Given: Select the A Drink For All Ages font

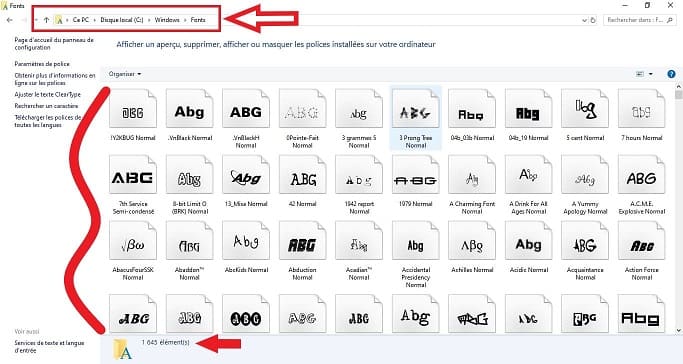Looking at the screenshot, I should tap(528, 175).
